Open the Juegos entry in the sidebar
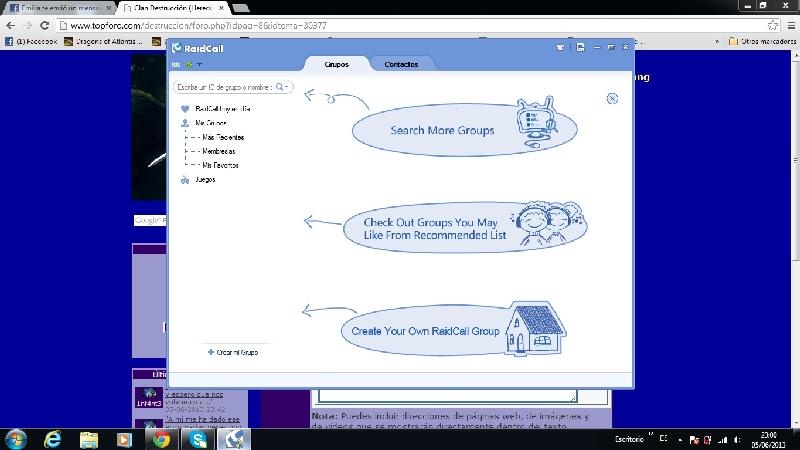 point(205,180)
